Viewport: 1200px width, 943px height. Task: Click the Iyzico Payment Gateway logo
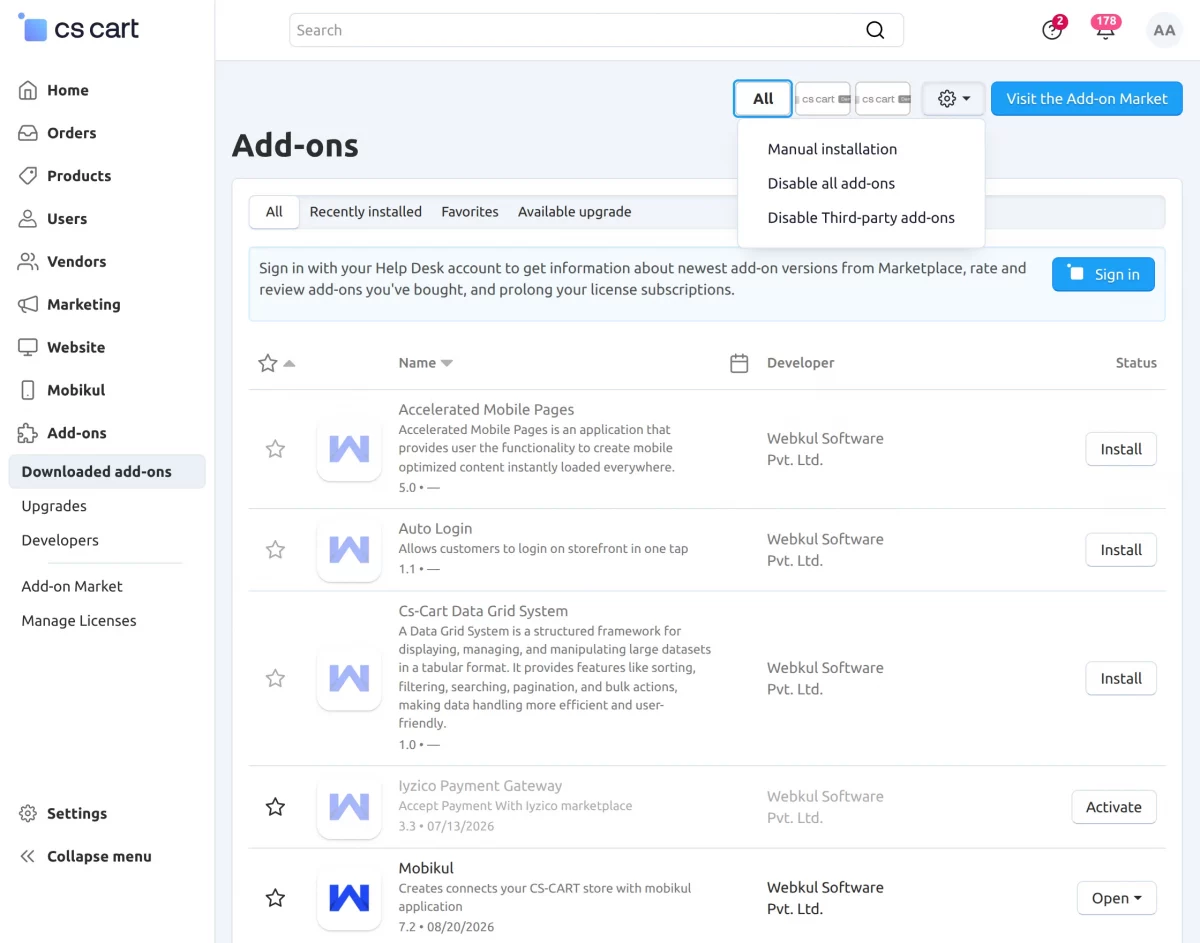(x=349, y=807)
